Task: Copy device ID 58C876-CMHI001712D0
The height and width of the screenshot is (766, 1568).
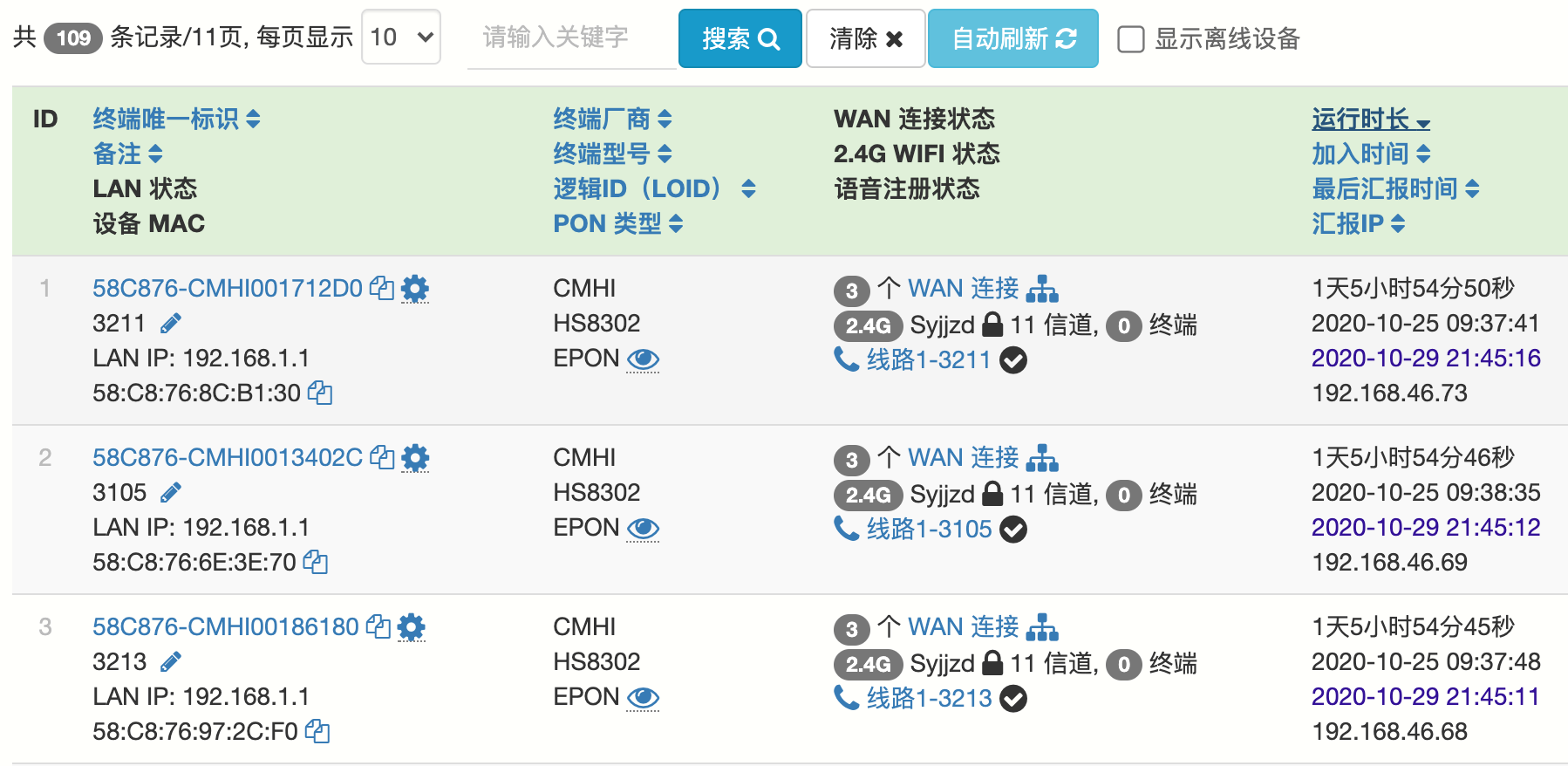Action: coord(381,288)
